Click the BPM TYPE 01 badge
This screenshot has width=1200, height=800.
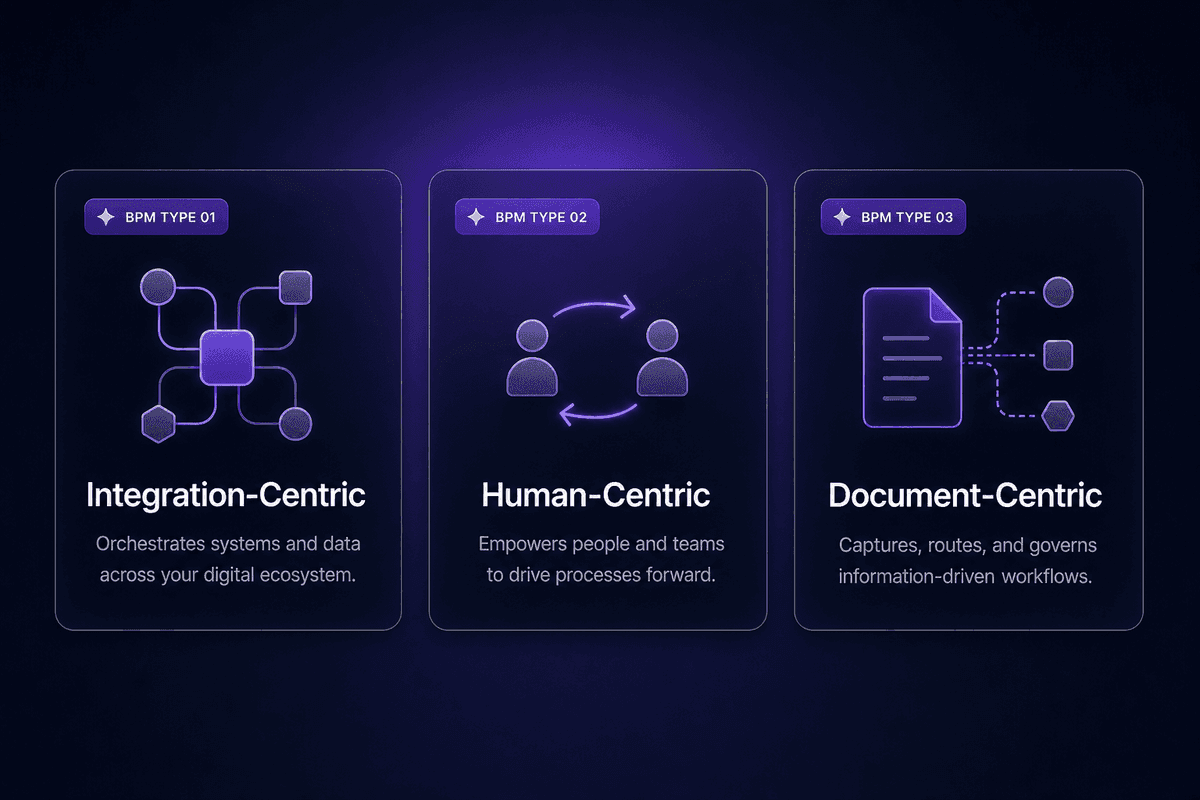pyautogui.click(x=156, y=216)
